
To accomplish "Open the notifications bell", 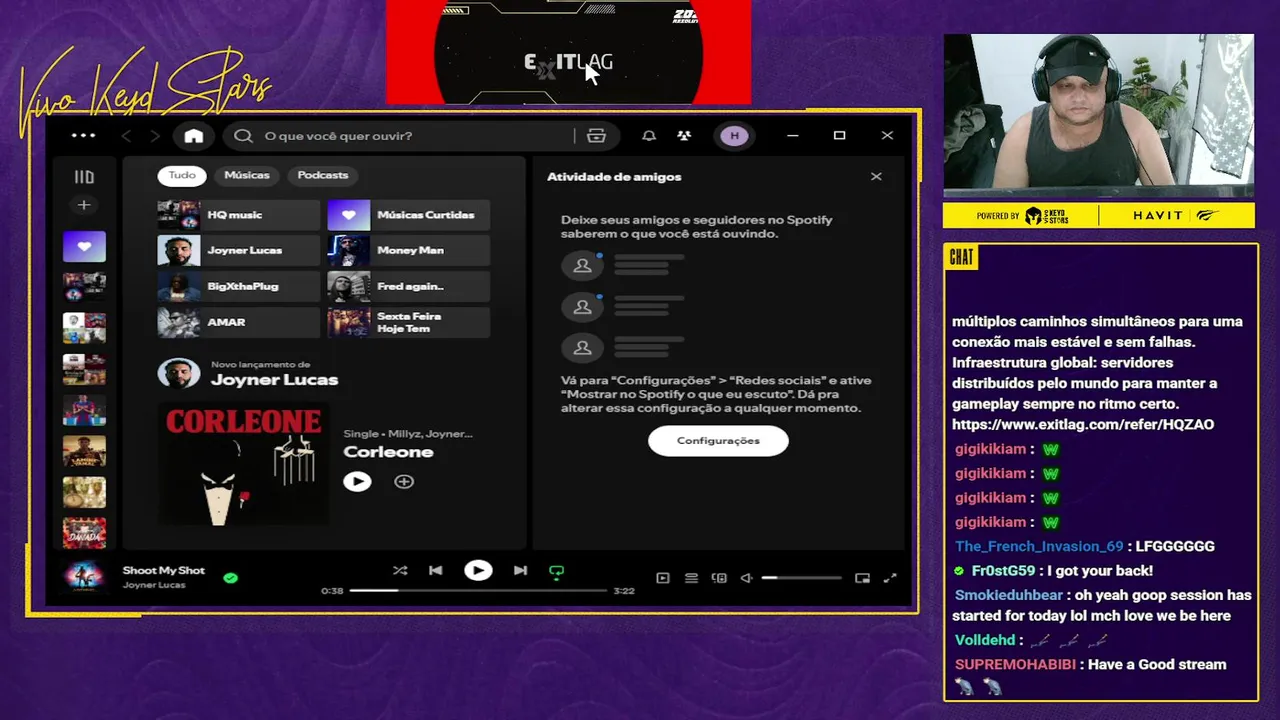I will tap(649, 136).
